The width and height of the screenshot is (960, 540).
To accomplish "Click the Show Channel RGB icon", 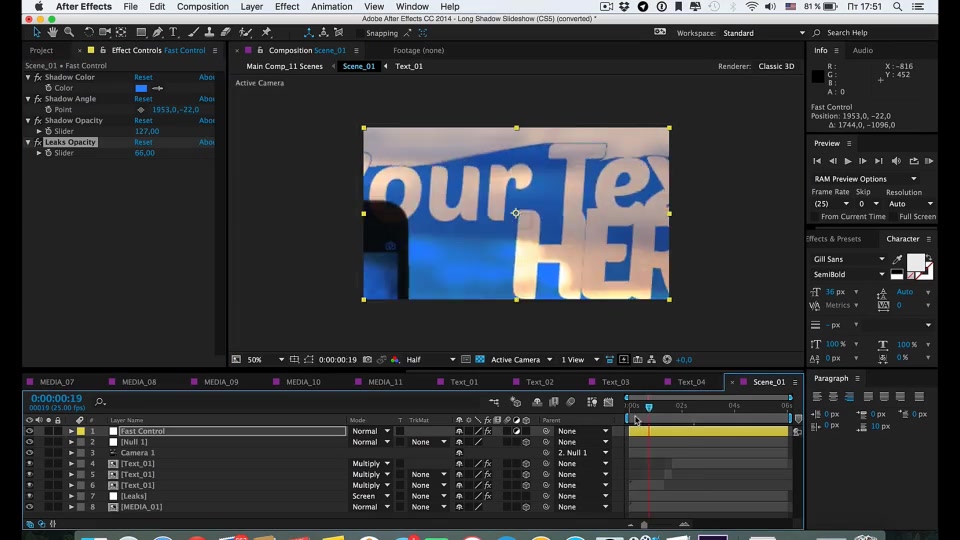I will pos(395,360).
